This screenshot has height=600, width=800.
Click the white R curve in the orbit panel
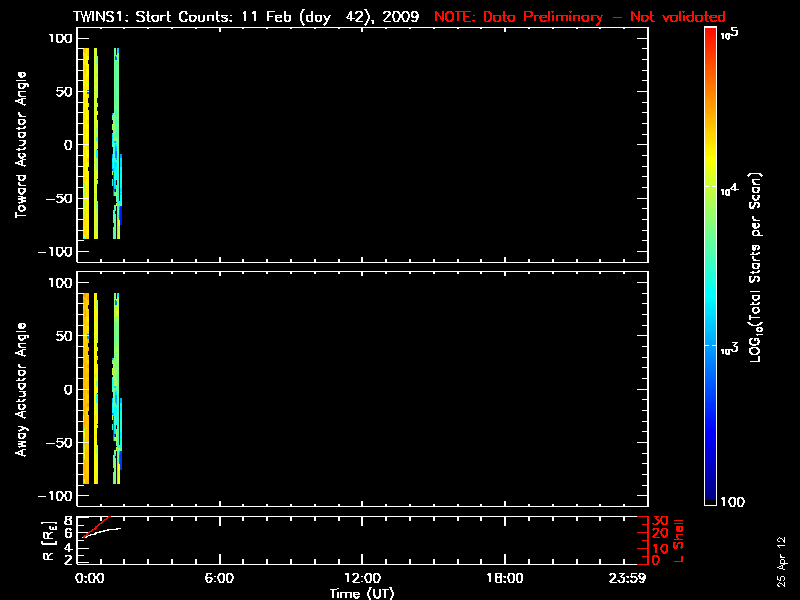pyautogui.click(x=105, y=530)
